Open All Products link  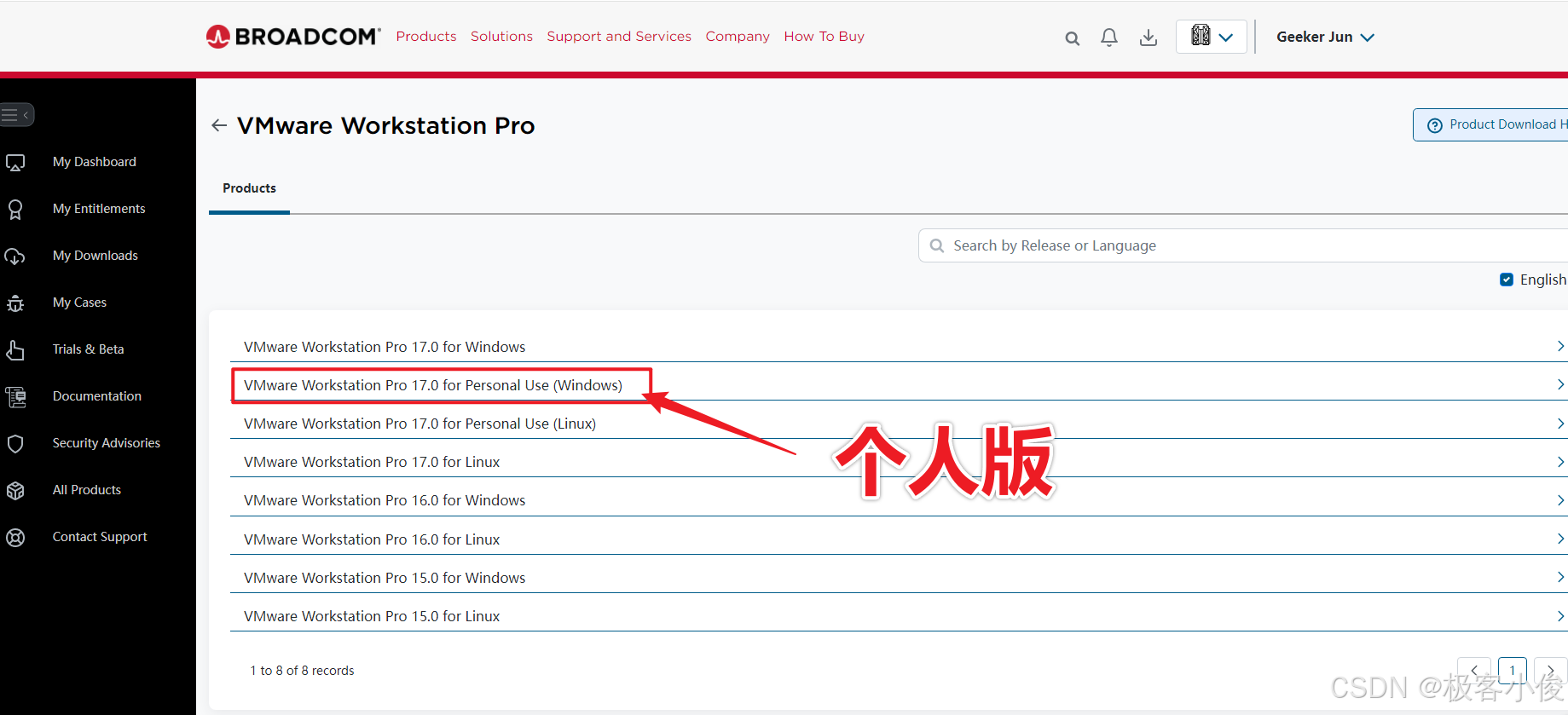click(87, 490)
